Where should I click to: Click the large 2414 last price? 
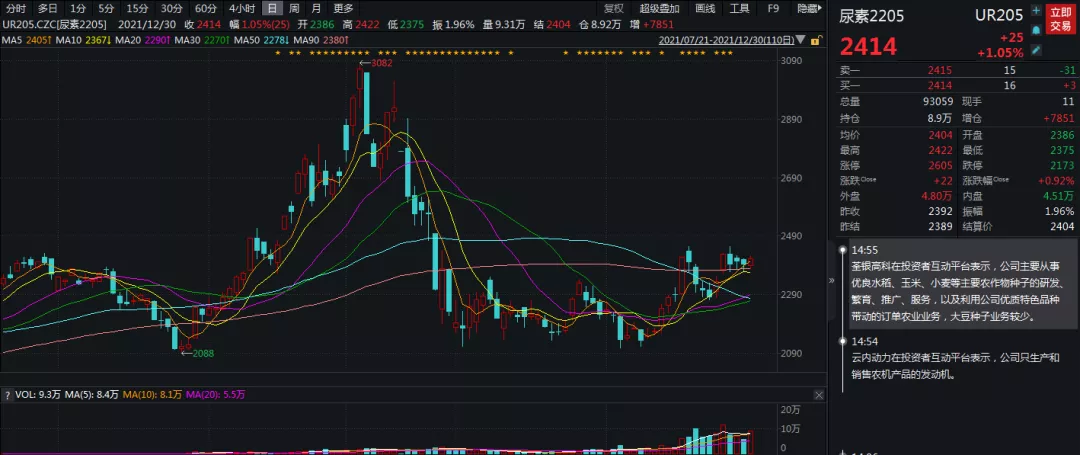pyautogui.click(x=868, y=47)
